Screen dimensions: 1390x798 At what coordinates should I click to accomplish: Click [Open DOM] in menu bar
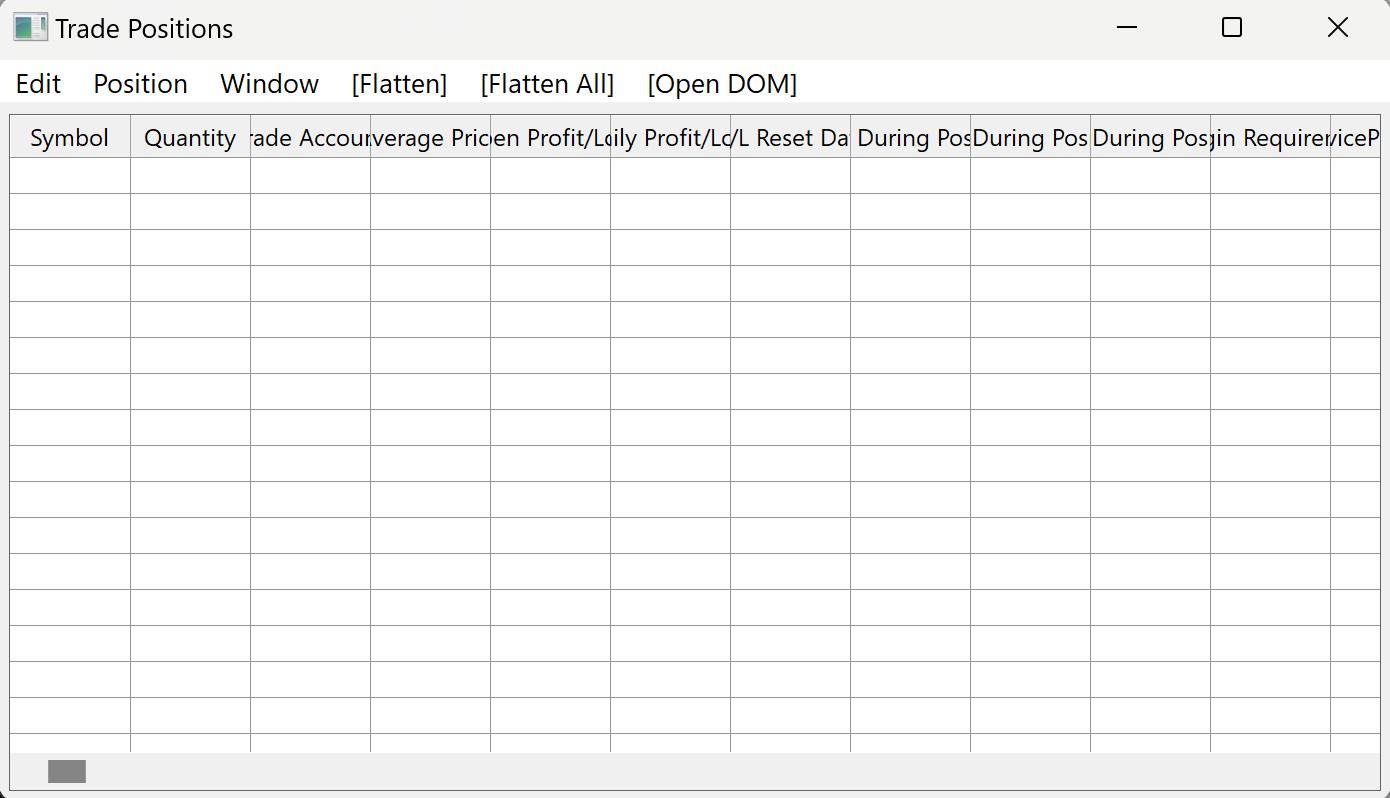pos(722,84)
